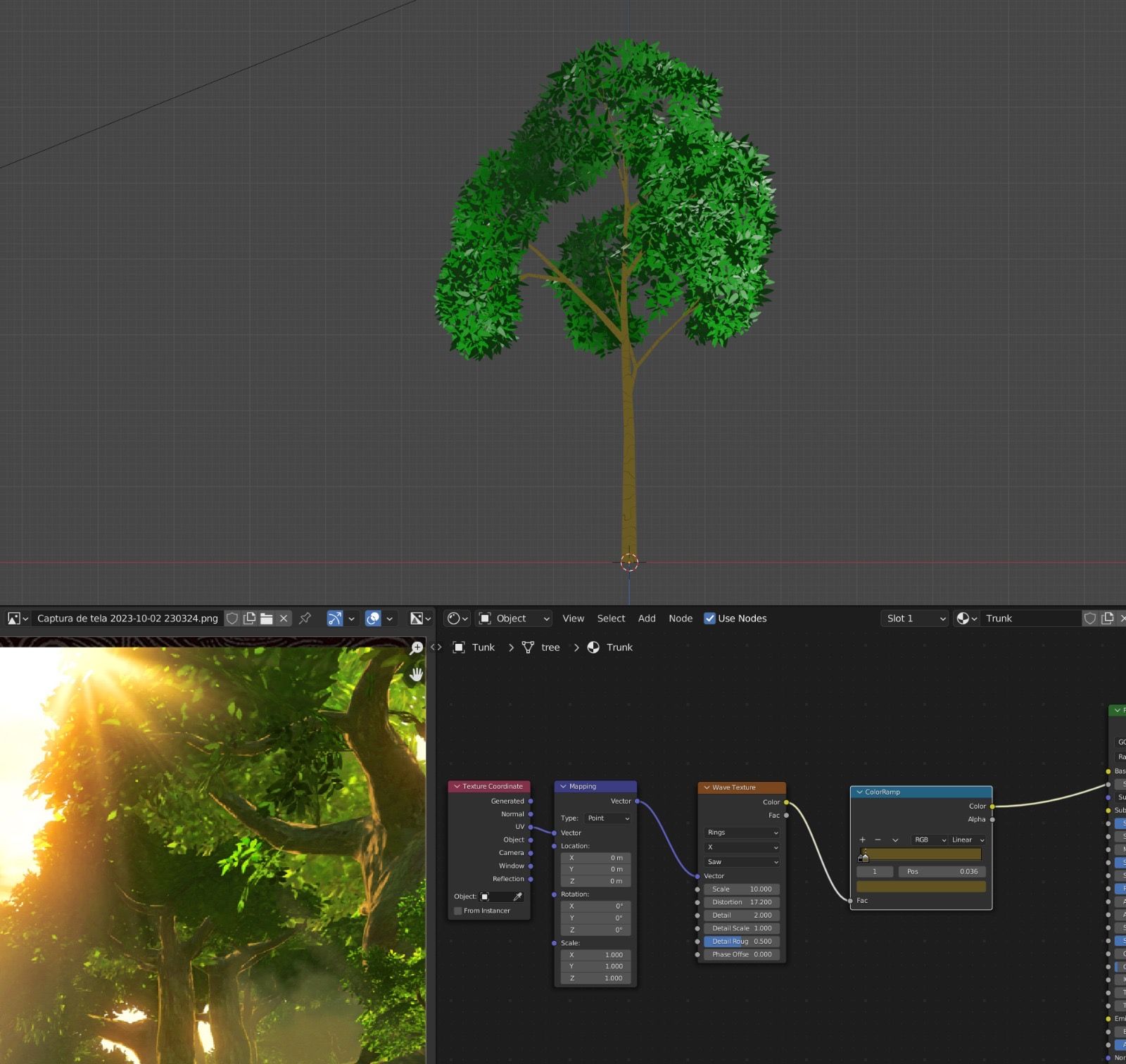This screenshot has height=1064, width=1126.
Task: Click new-copy icon next to Trunk material
Action: [1107, 619]
